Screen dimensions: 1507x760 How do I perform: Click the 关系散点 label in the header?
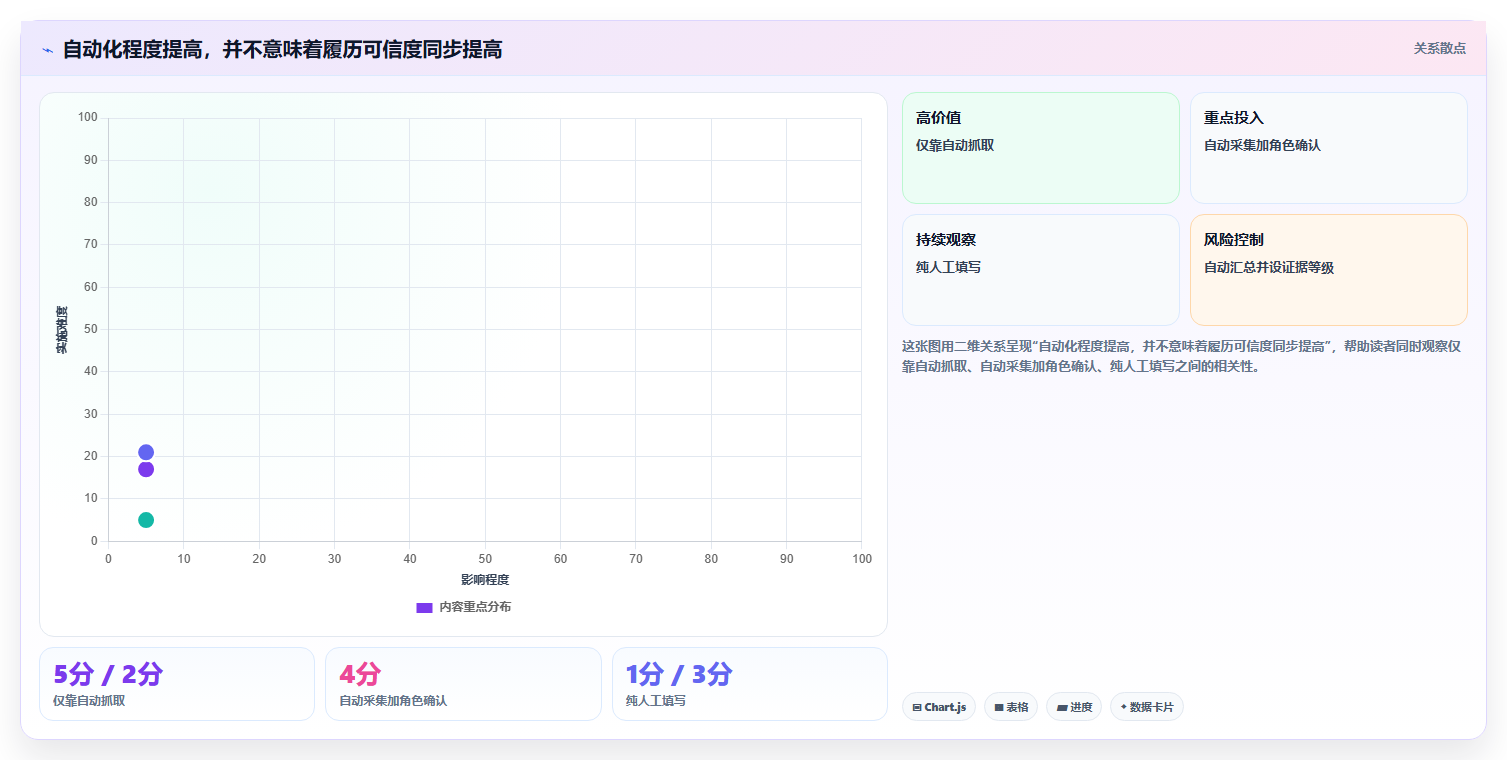pos(1439,48)
